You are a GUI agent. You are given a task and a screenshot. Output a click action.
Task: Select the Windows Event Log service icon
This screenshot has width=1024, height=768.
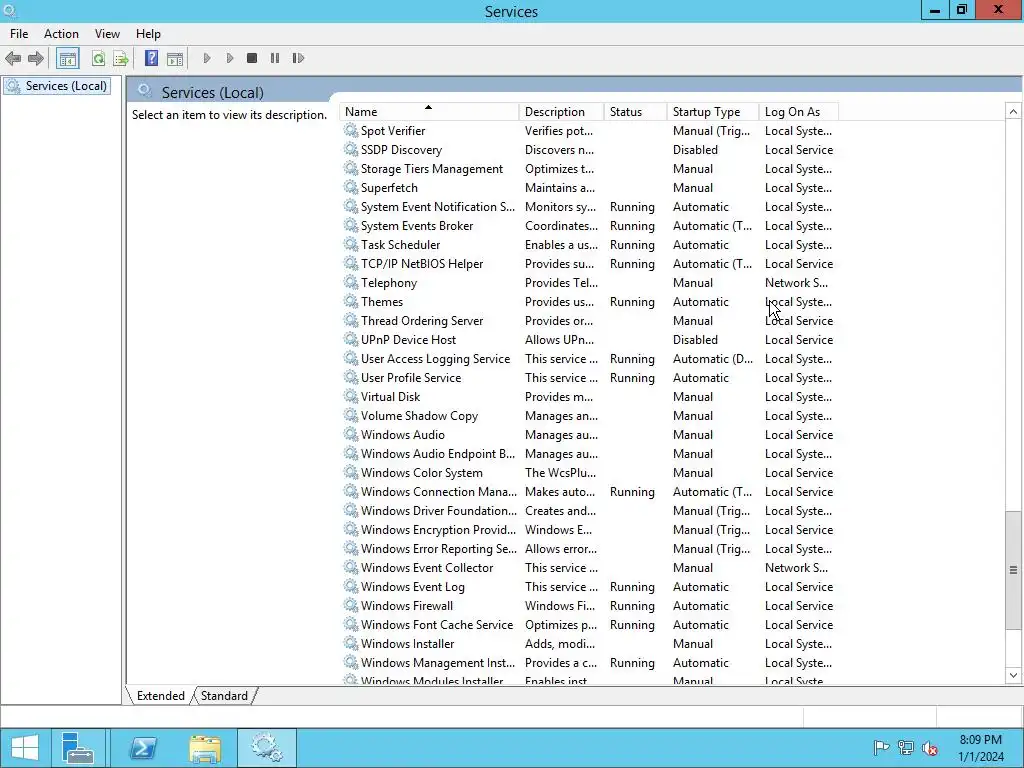coord(351,586)
